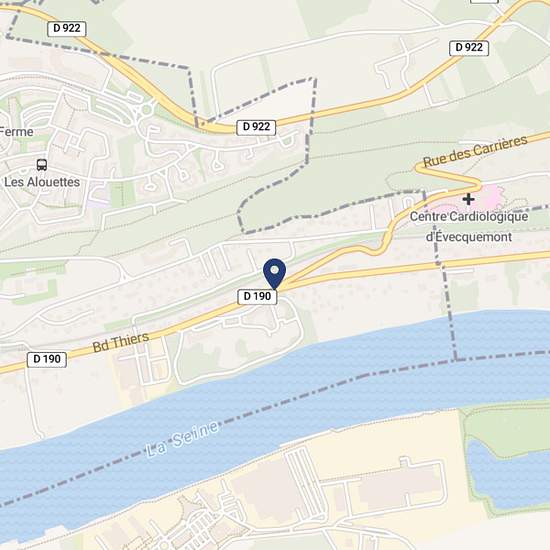Viewport: 550px width, 550px height.
Task: Click the D 190 shield near Bd Thiers
Action: (x=47, y=360)
